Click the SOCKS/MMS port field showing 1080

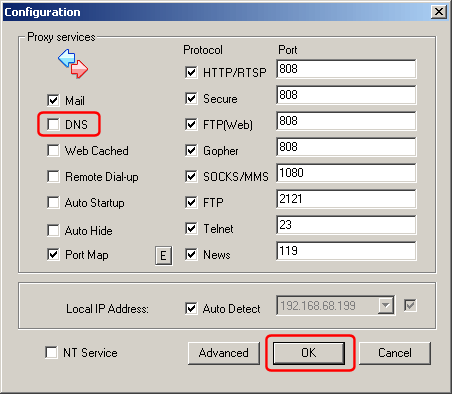click(346, 173)
